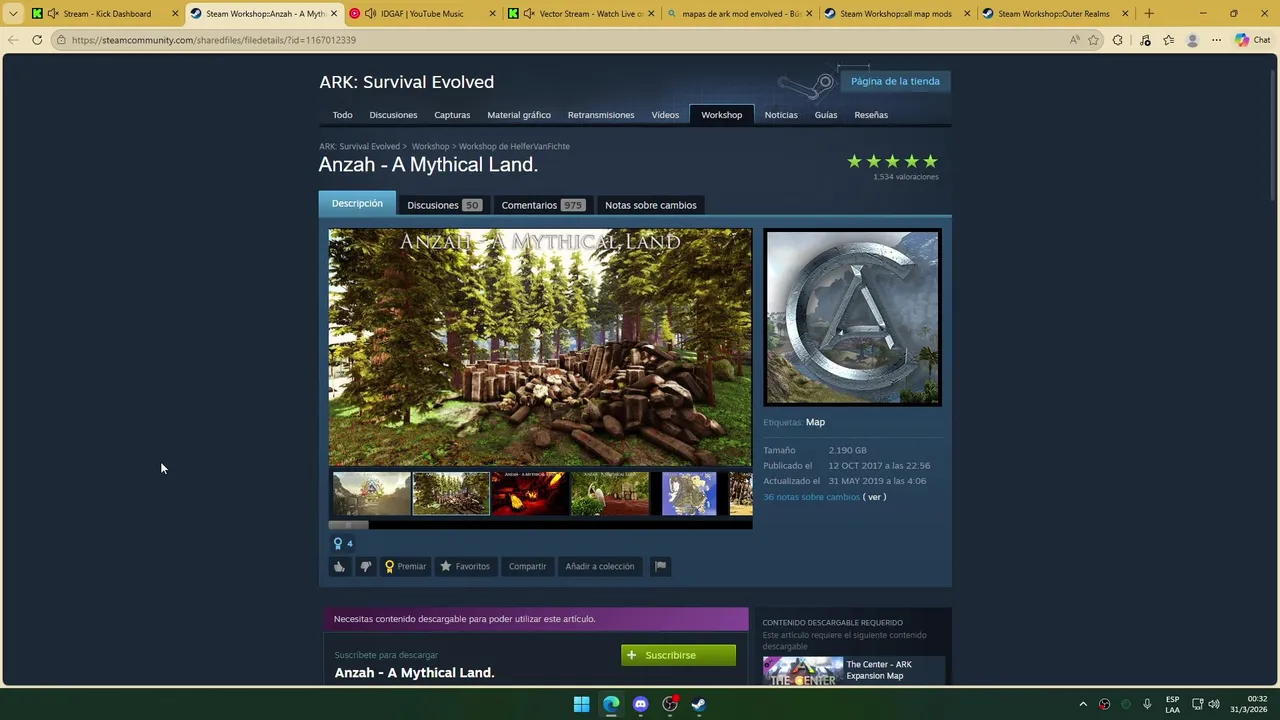Click the five-star rating display
This screenshot has height=720, width=1280.
(892, 161)
